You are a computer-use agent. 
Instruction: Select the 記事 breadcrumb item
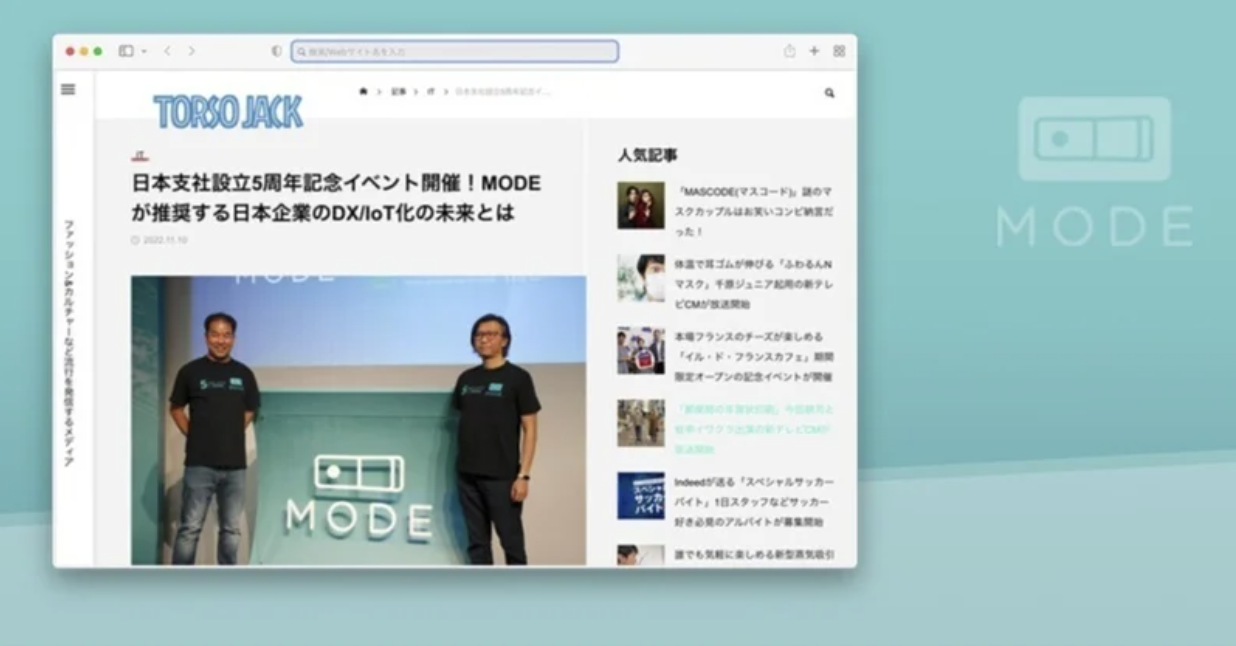398,92
